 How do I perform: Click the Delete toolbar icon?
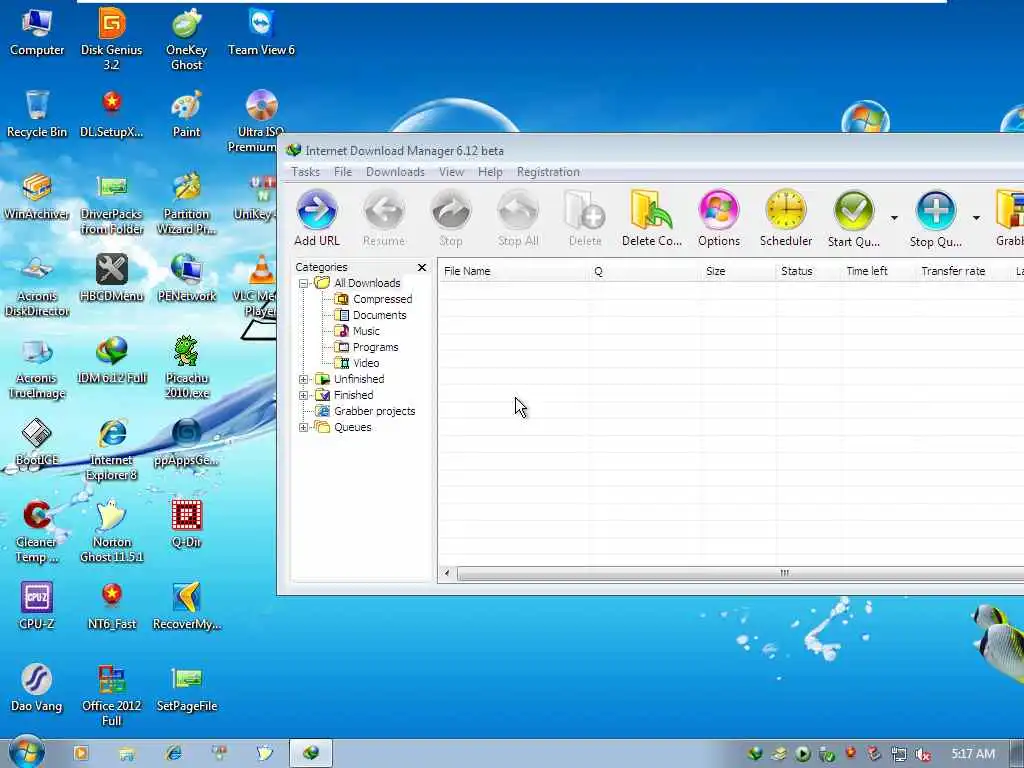(x=585, y=218)
